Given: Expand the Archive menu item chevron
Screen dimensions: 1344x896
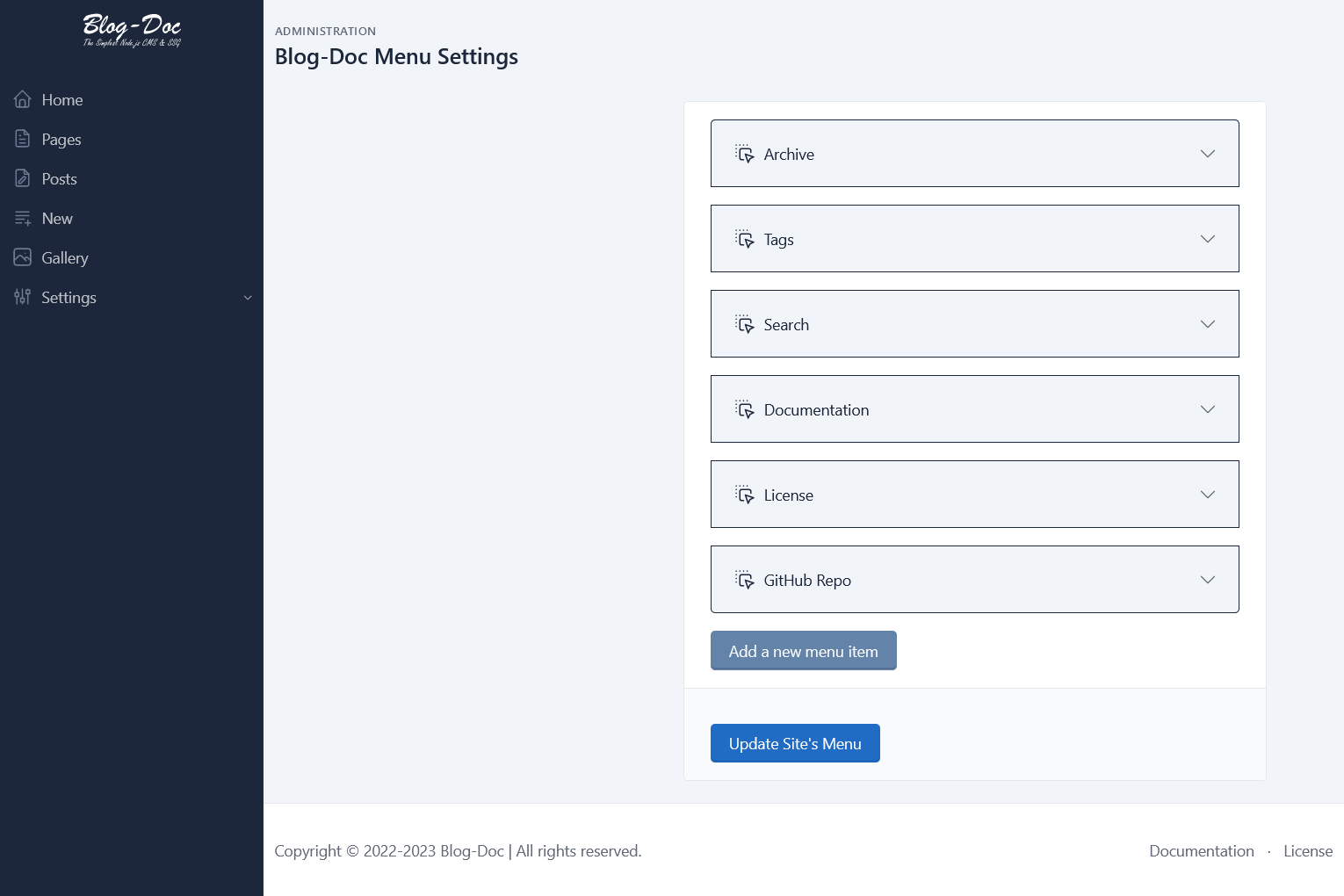Looking at the screenshot, I should (1208, 154).
